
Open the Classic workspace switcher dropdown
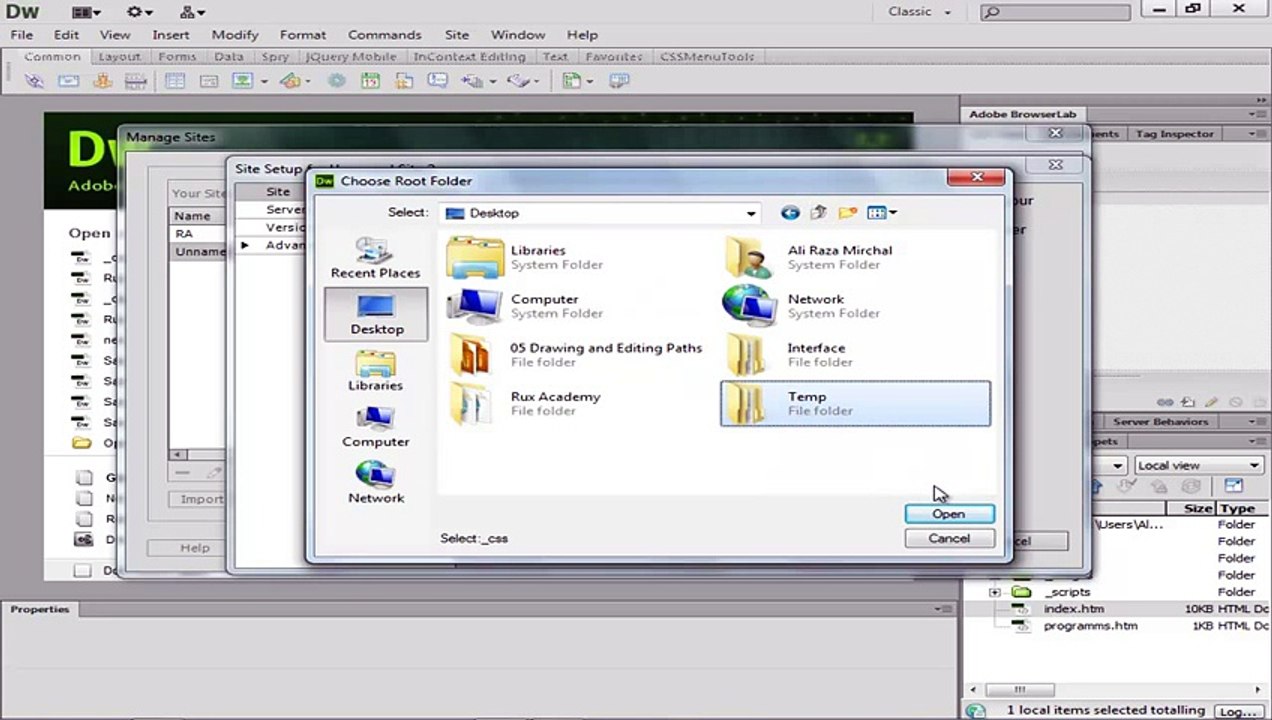click(x=920, y=12)
